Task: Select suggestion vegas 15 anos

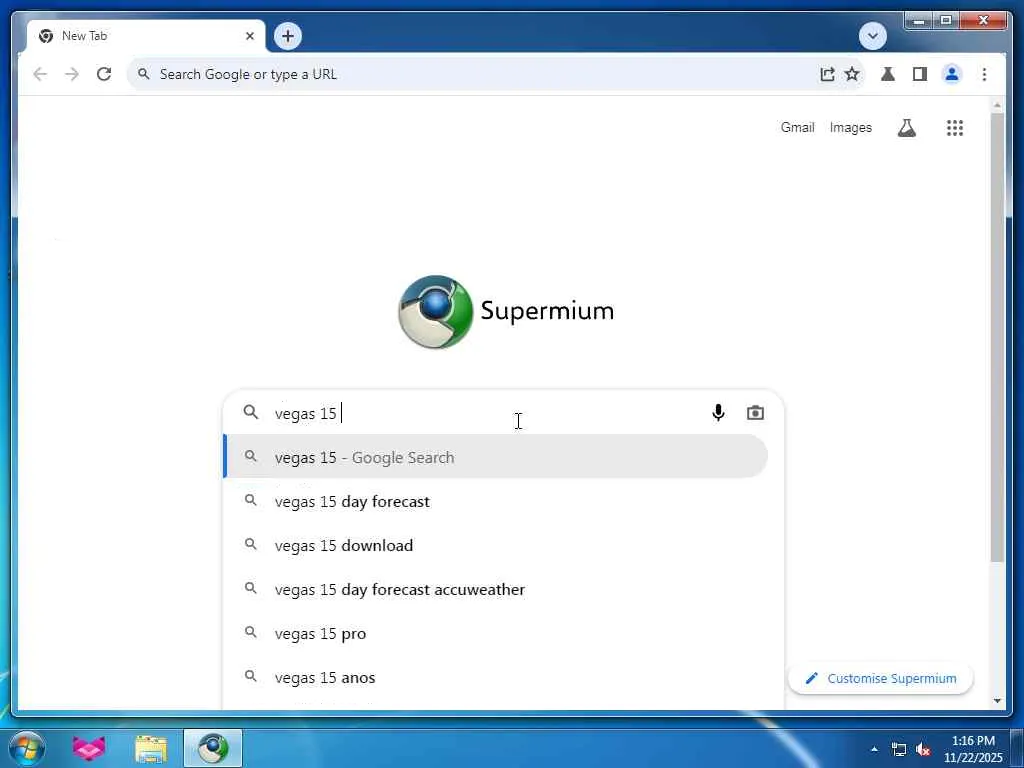Action: [x=495, y=677]
